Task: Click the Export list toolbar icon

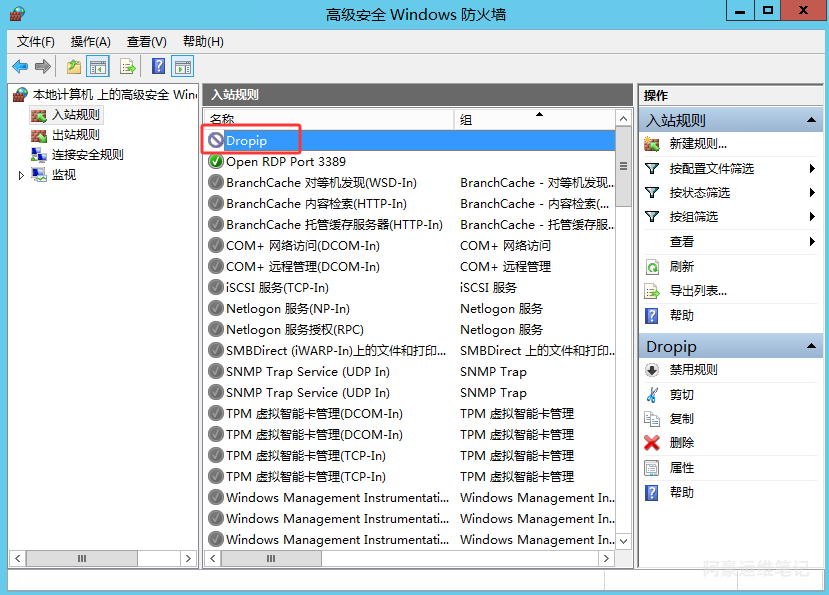Action: (x=127, y=67)
